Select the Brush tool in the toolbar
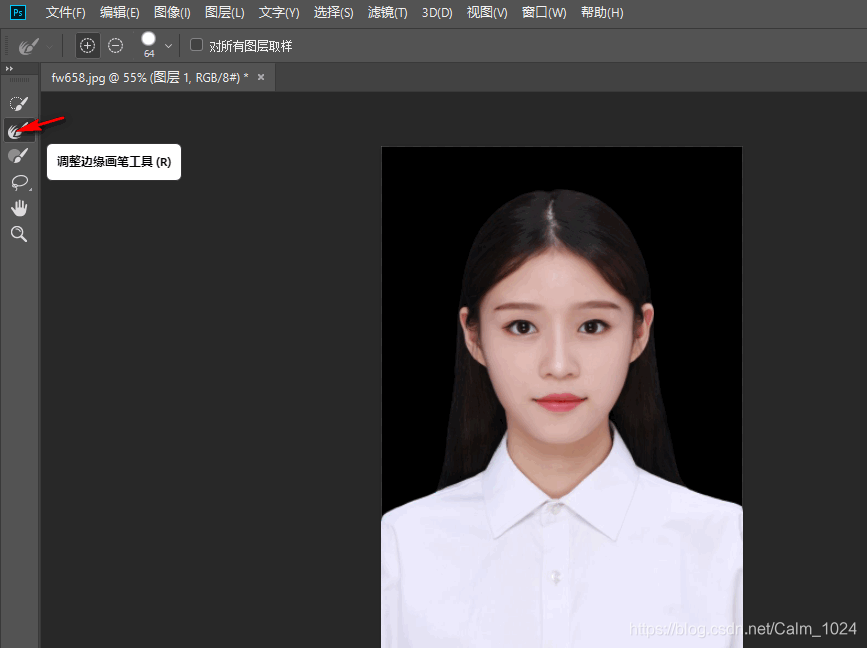Viewport: 867px width, 648px height. (x=18, y=156)
